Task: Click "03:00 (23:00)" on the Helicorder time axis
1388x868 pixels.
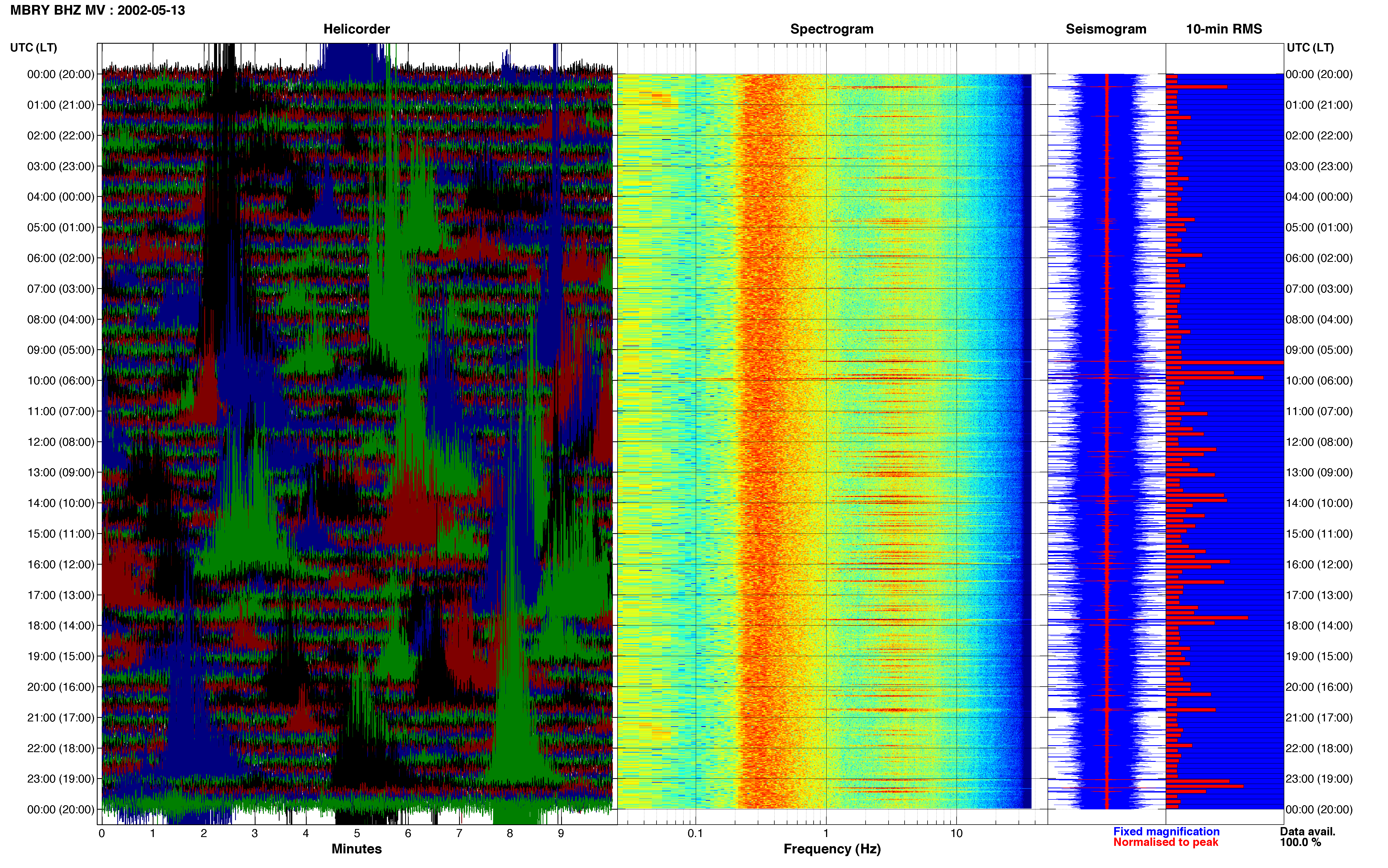Action: [61, 166]
